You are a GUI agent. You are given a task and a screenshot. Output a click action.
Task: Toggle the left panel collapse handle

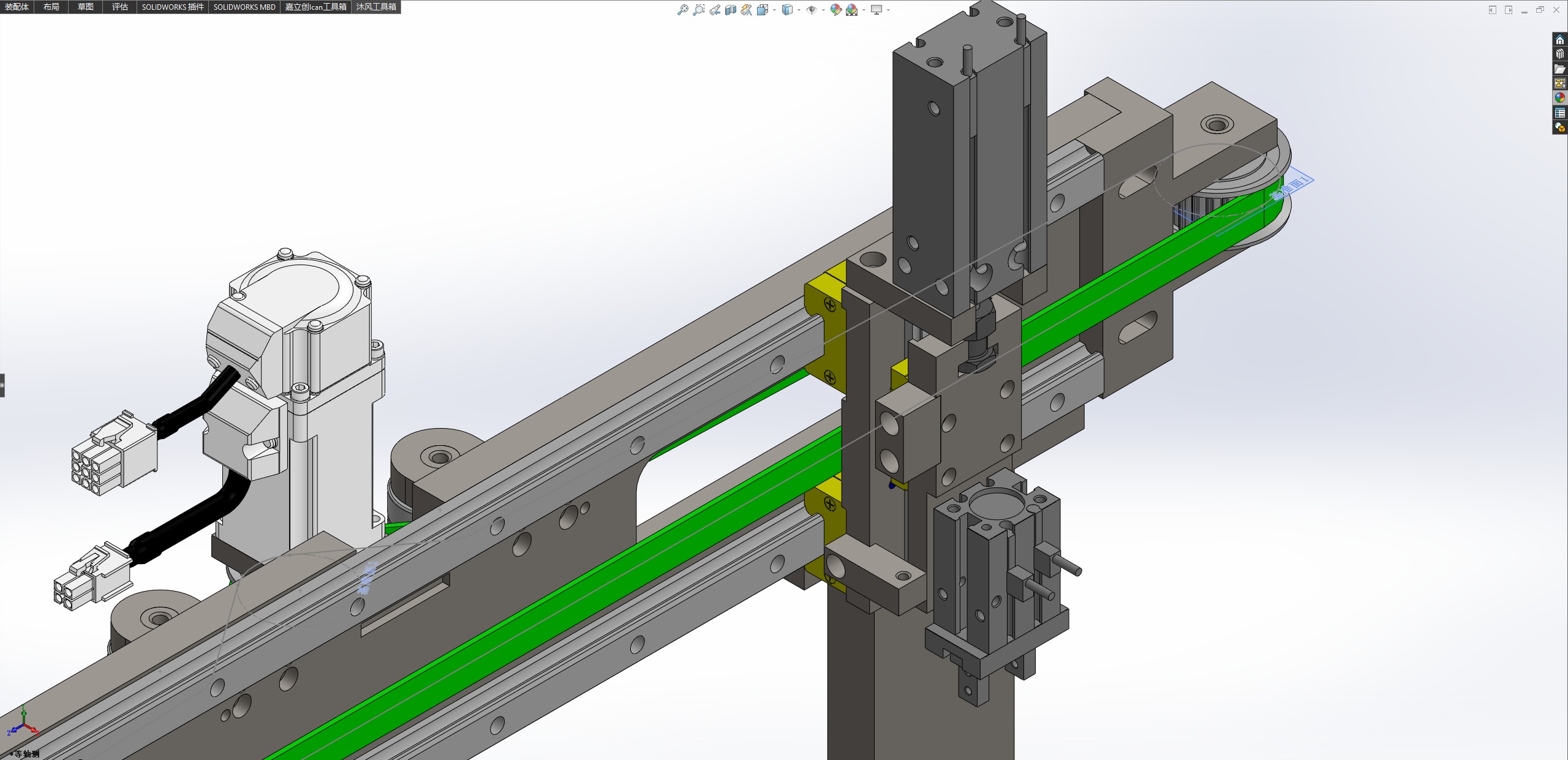[2, 385]
